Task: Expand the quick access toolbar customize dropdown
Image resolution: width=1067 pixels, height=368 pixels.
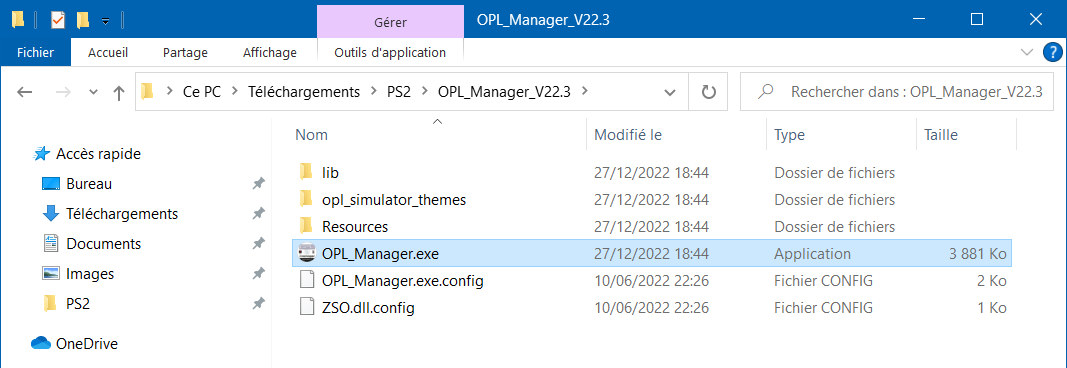Action: pos(105,22)
